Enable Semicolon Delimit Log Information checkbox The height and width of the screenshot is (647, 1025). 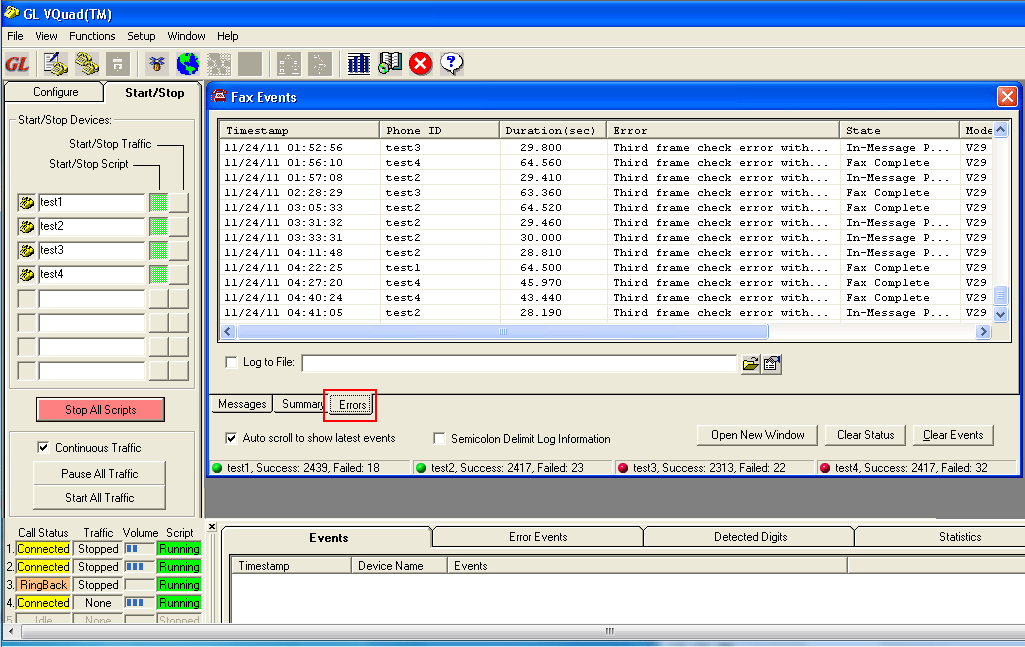tap(439, 439)
